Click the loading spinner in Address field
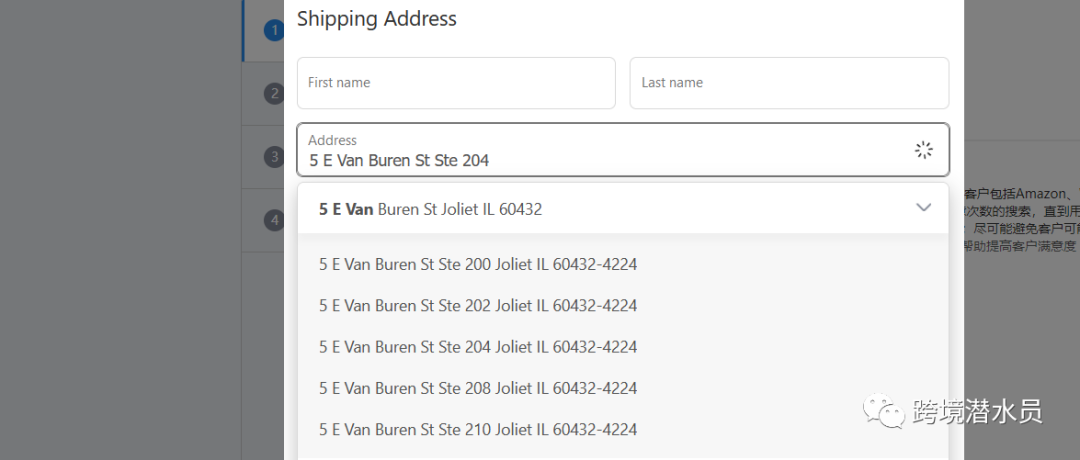The image size is (1080, 460). (x=923, y=150)
